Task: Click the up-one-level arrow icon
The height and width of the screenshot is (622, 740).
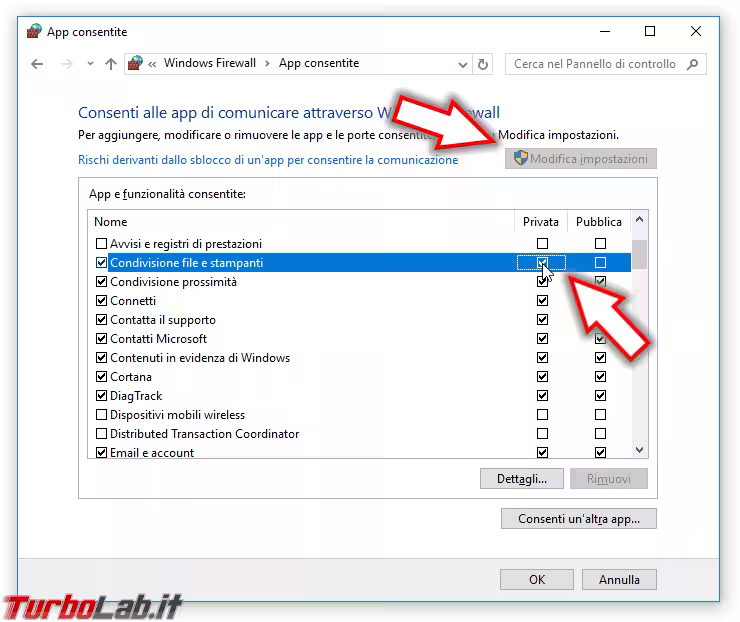Action: (111, 64)
